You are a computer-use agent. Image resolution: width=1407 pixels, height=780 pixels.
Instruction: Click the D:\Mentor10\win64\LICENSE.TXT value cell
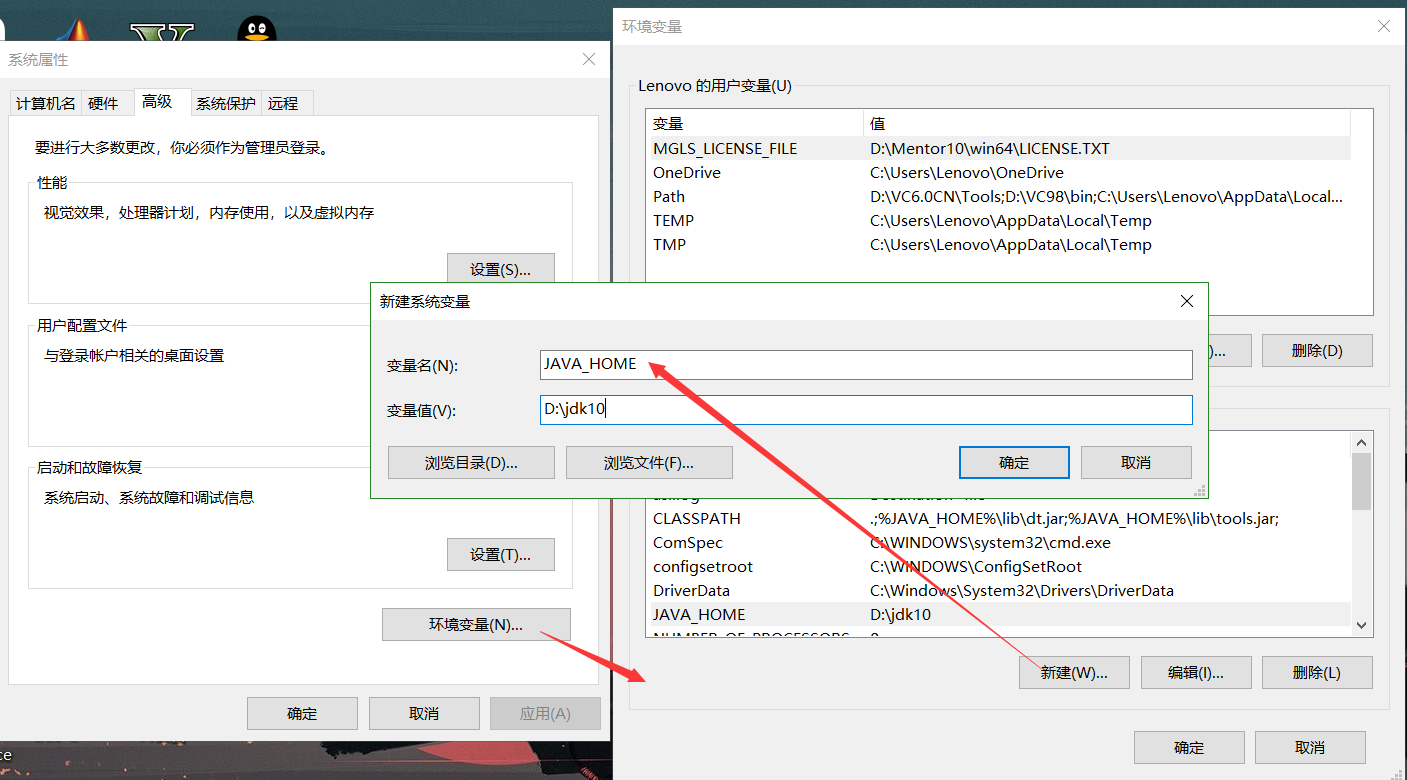(x=990, y=148)
